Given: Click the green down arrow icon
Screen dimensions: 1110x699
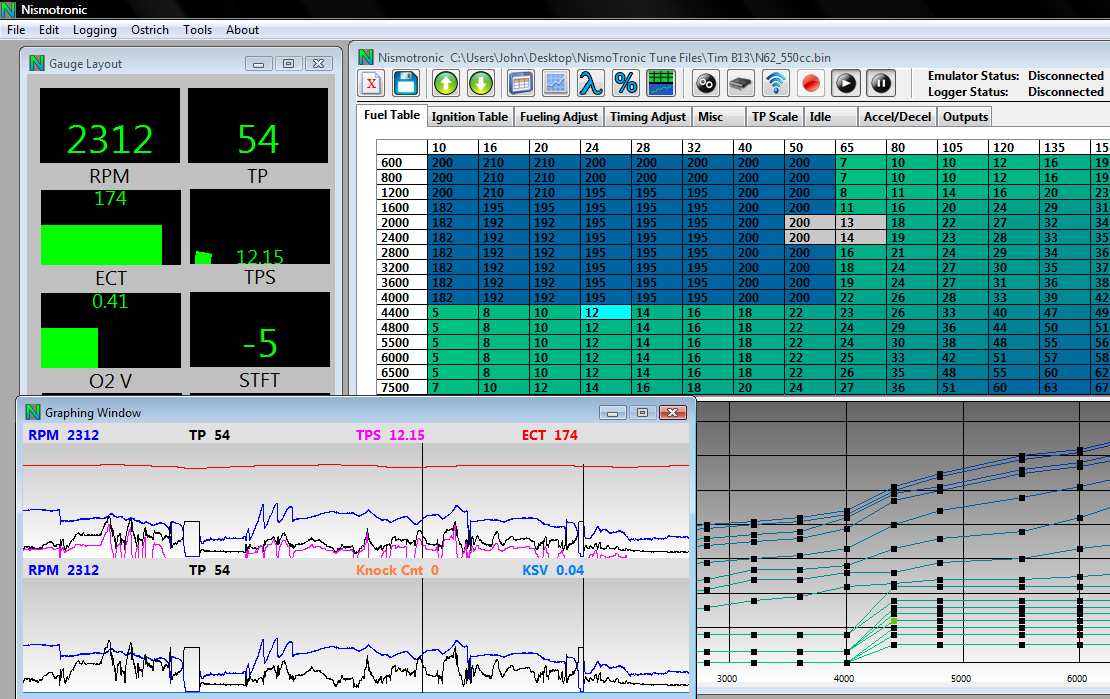Looking at the screenshot, I should click(481, 83).
